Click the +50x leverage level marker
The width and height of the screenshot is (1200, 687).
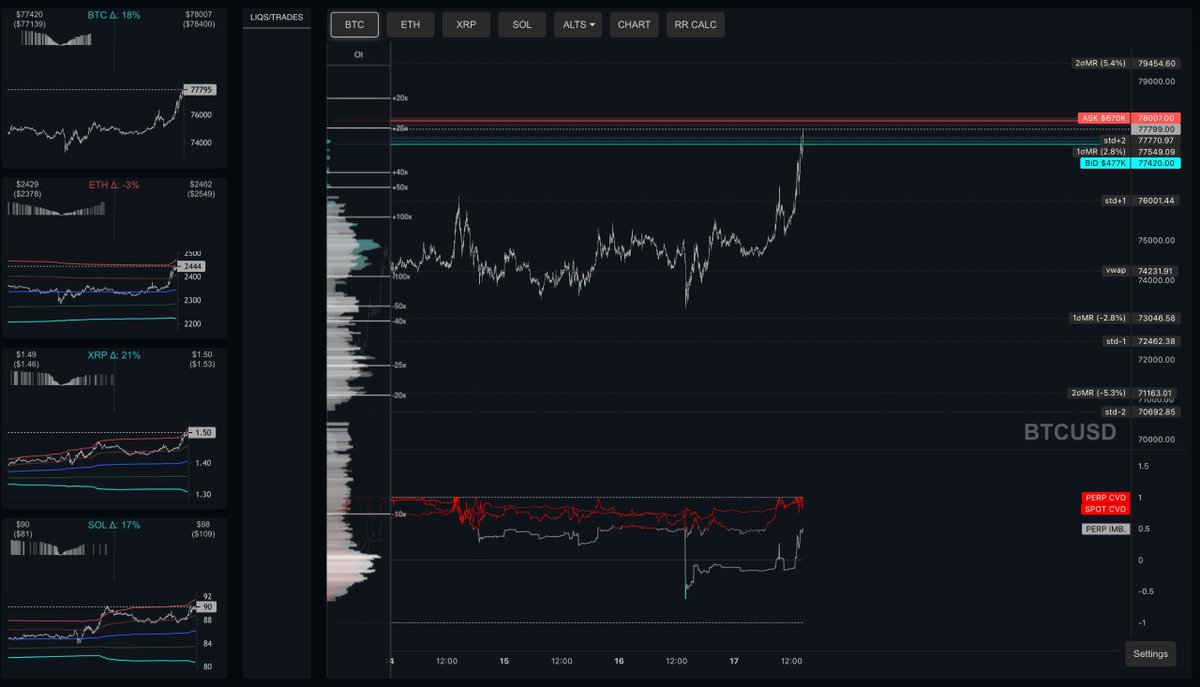coord(401,187)
